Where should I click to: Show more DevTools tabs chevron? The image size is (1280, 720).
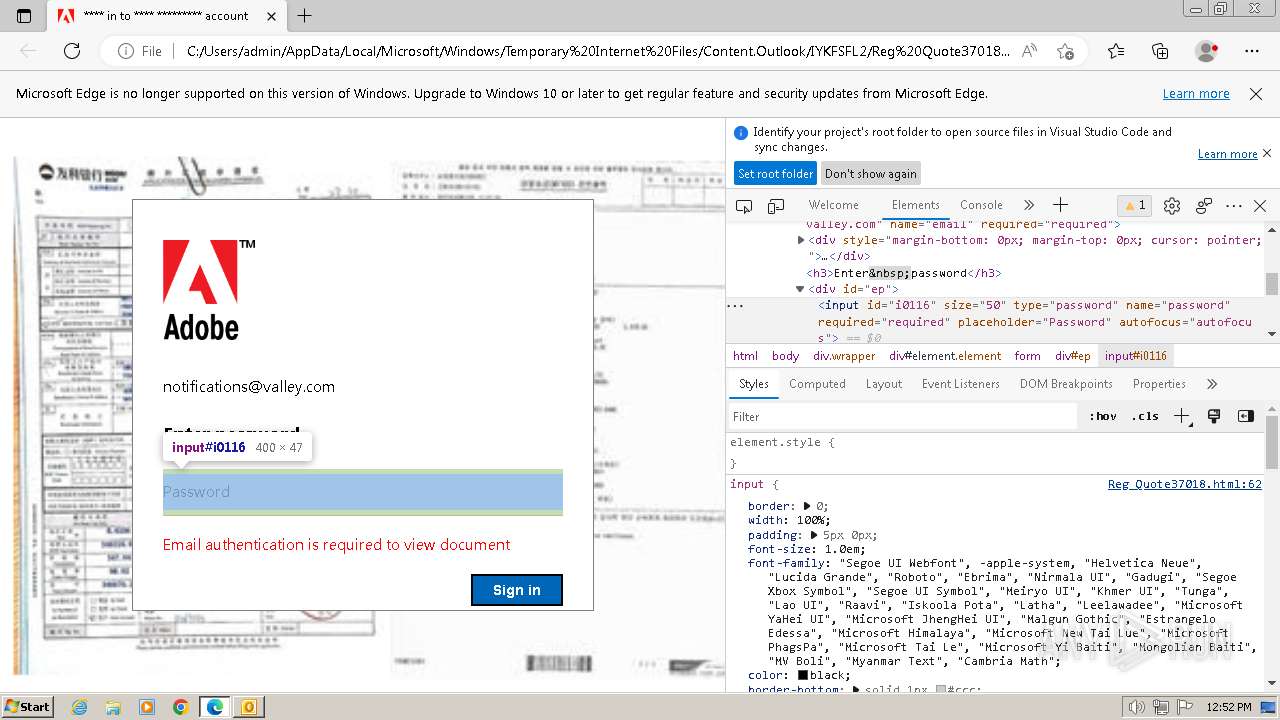[1028, 205]
